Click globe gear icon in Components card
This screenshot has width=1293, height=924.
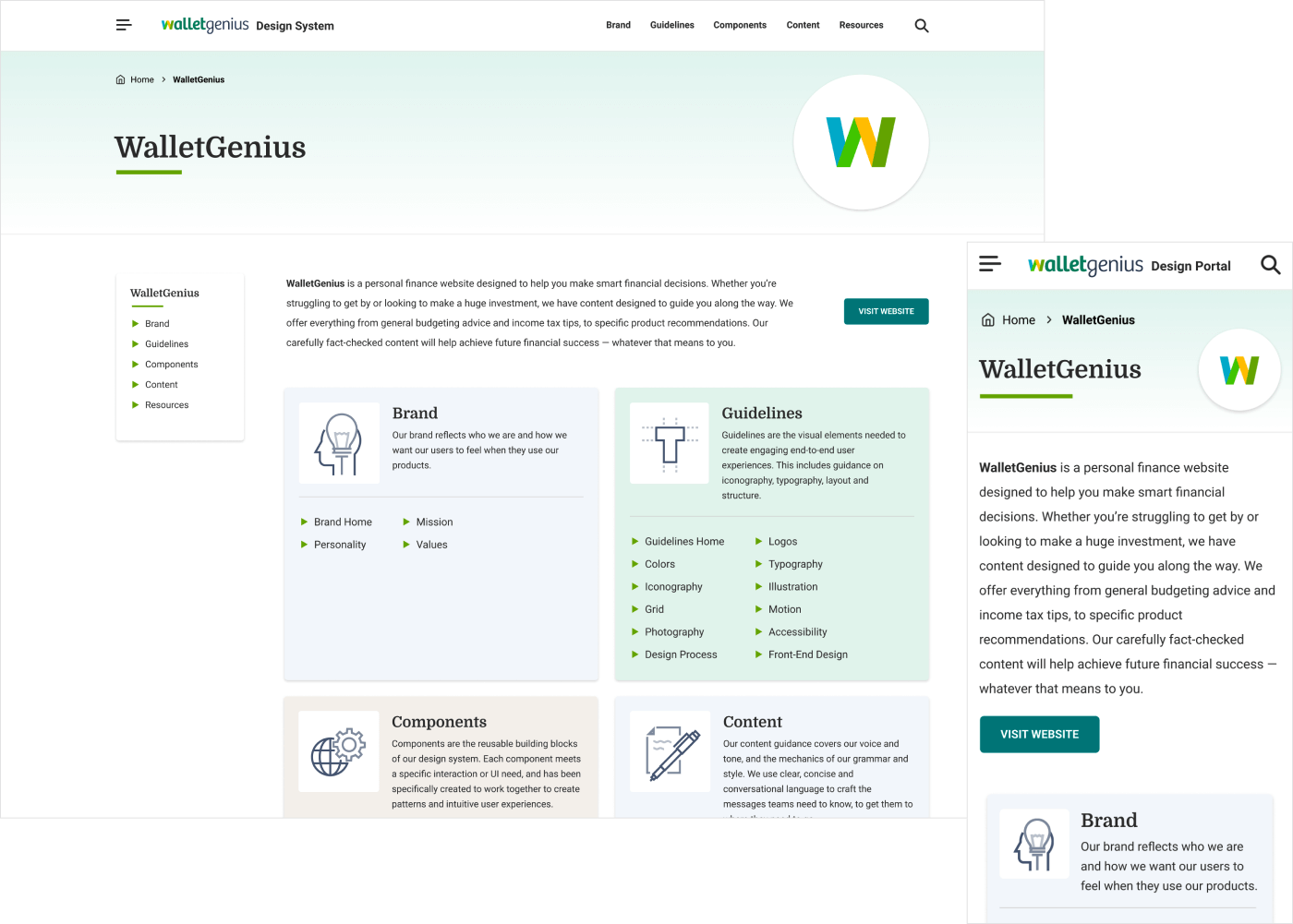(339, 751)
